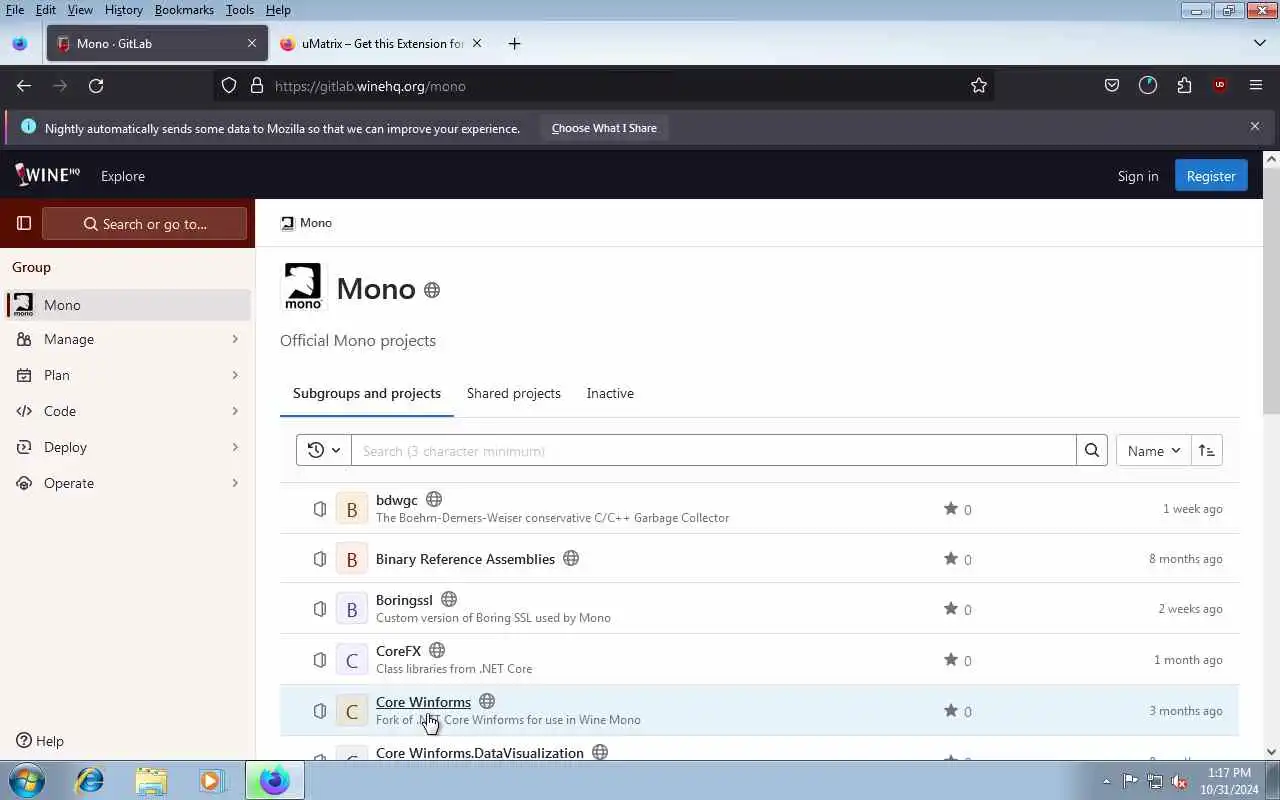Screen dimensions: 1280x800
Task: Expand the Manage sidebar section
Action: (128, 339)
